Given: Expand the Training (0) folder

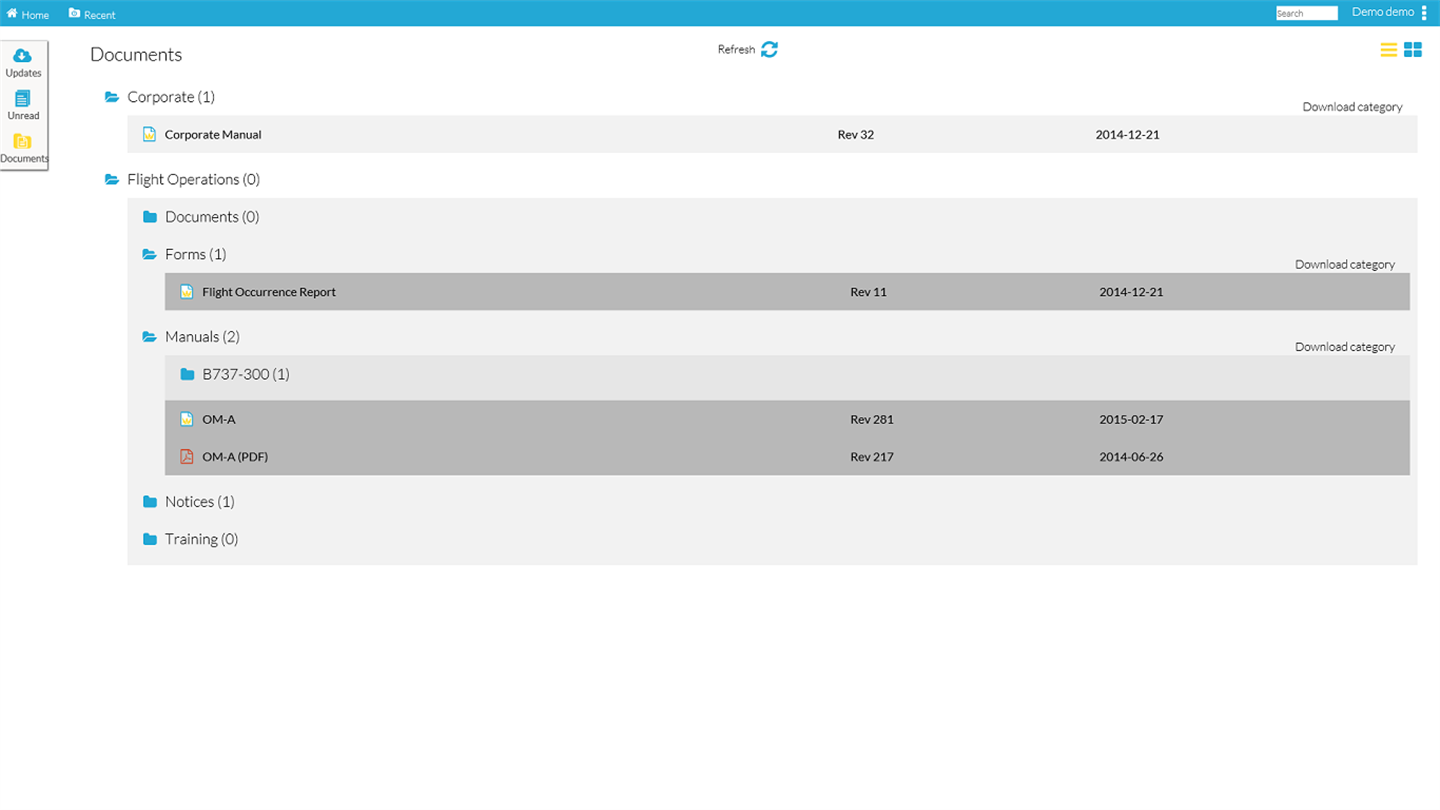Looking at the screenshot, I should 150,539.
